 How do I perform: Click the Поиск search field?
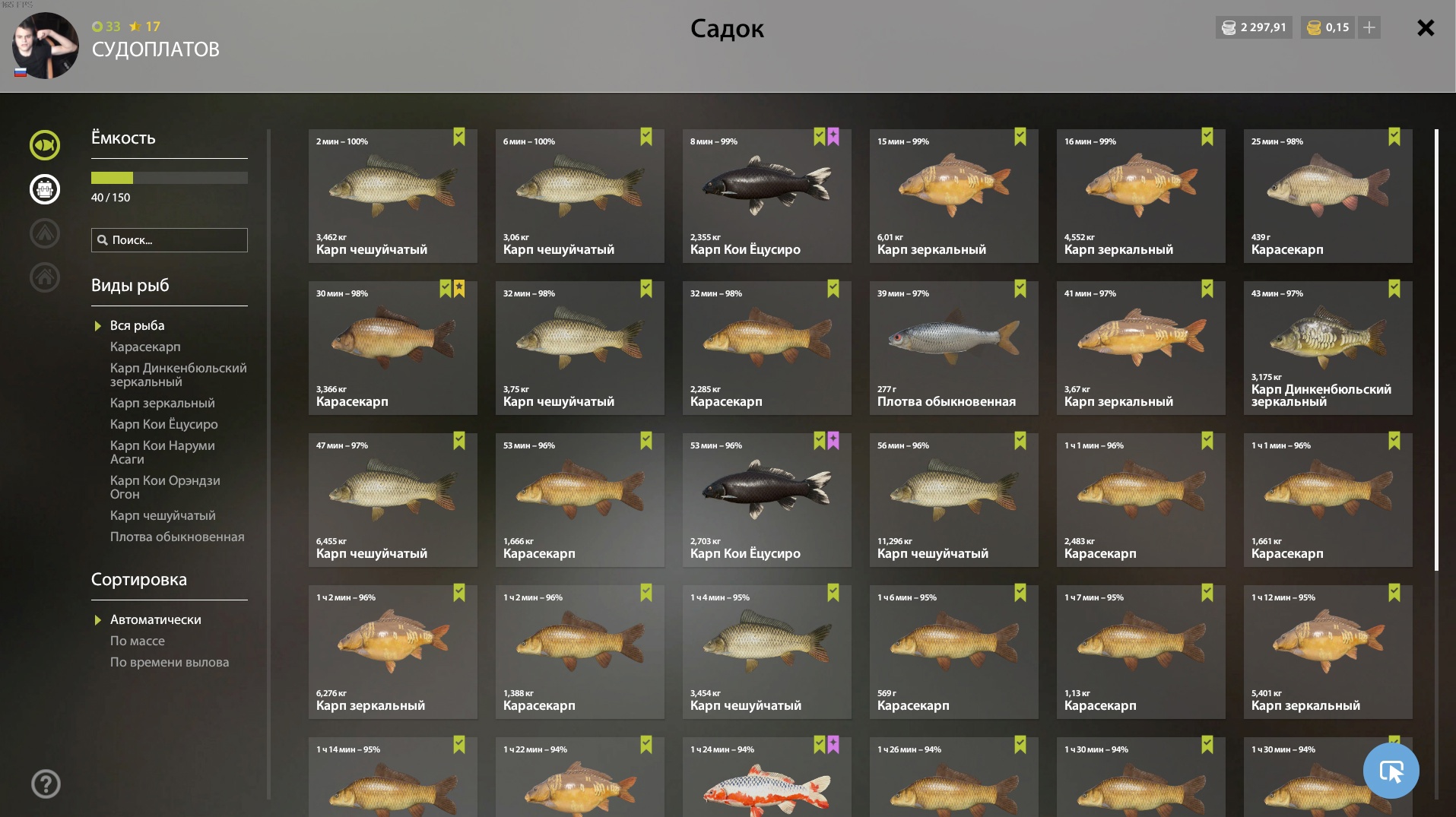click(170, 240)
